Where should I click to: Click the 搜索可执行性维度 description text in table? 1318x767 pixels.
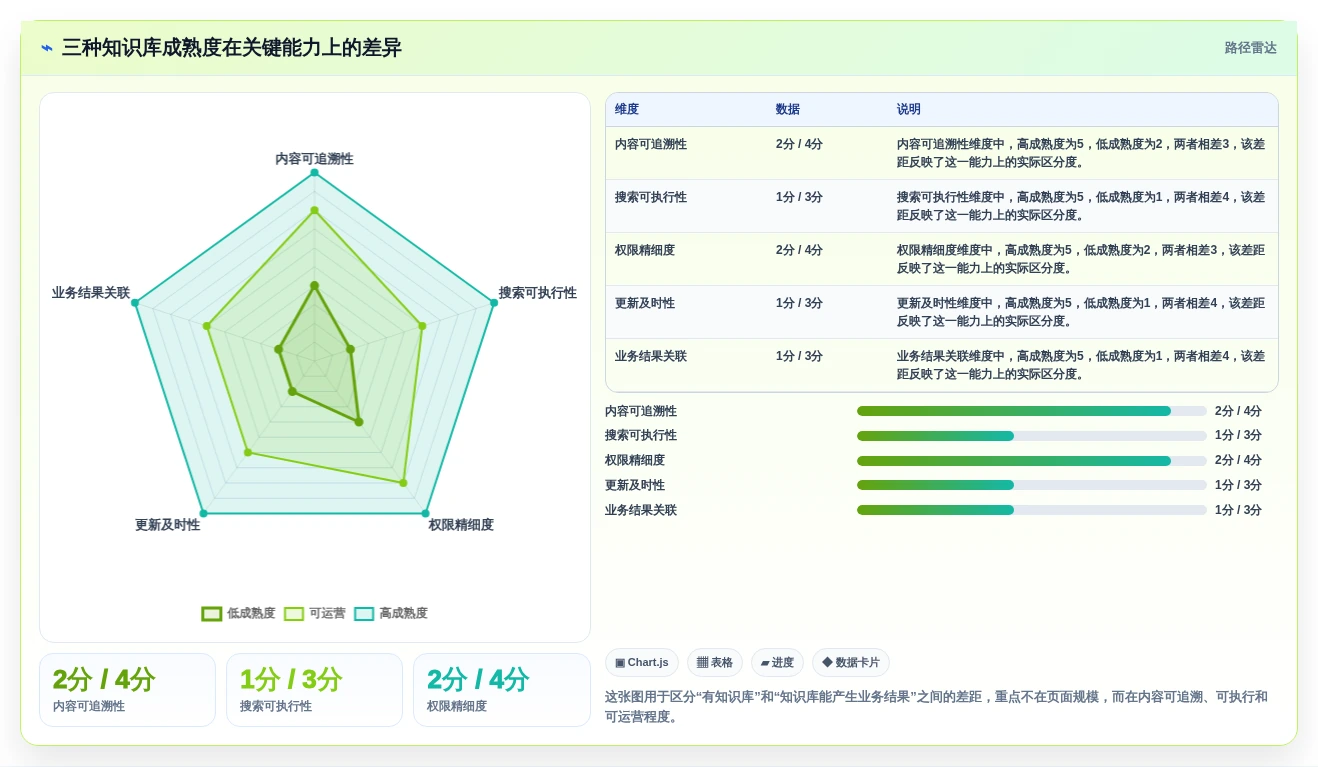click(1081, 206)
